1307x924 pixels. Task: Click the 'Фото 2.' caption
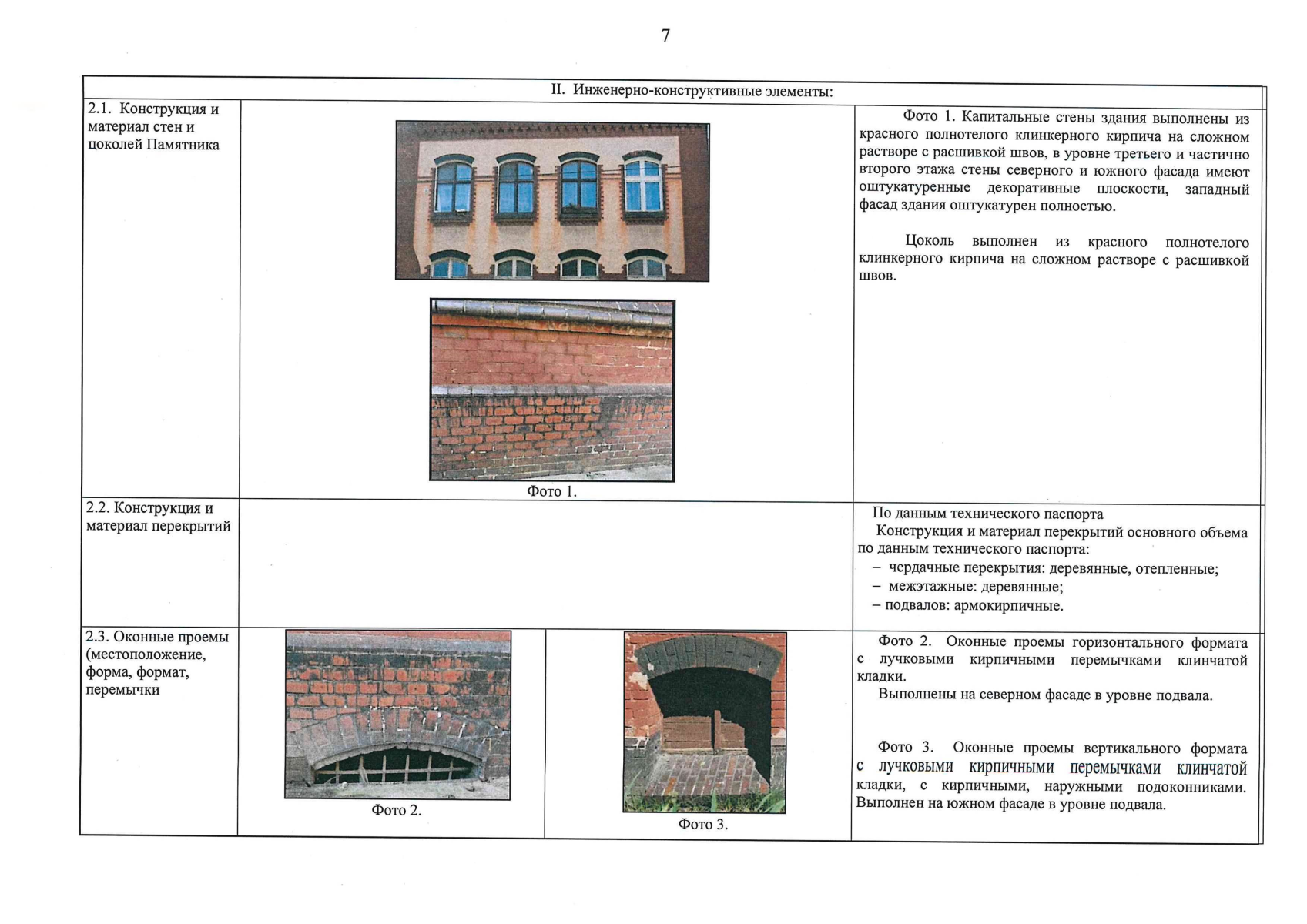point(397,810)
